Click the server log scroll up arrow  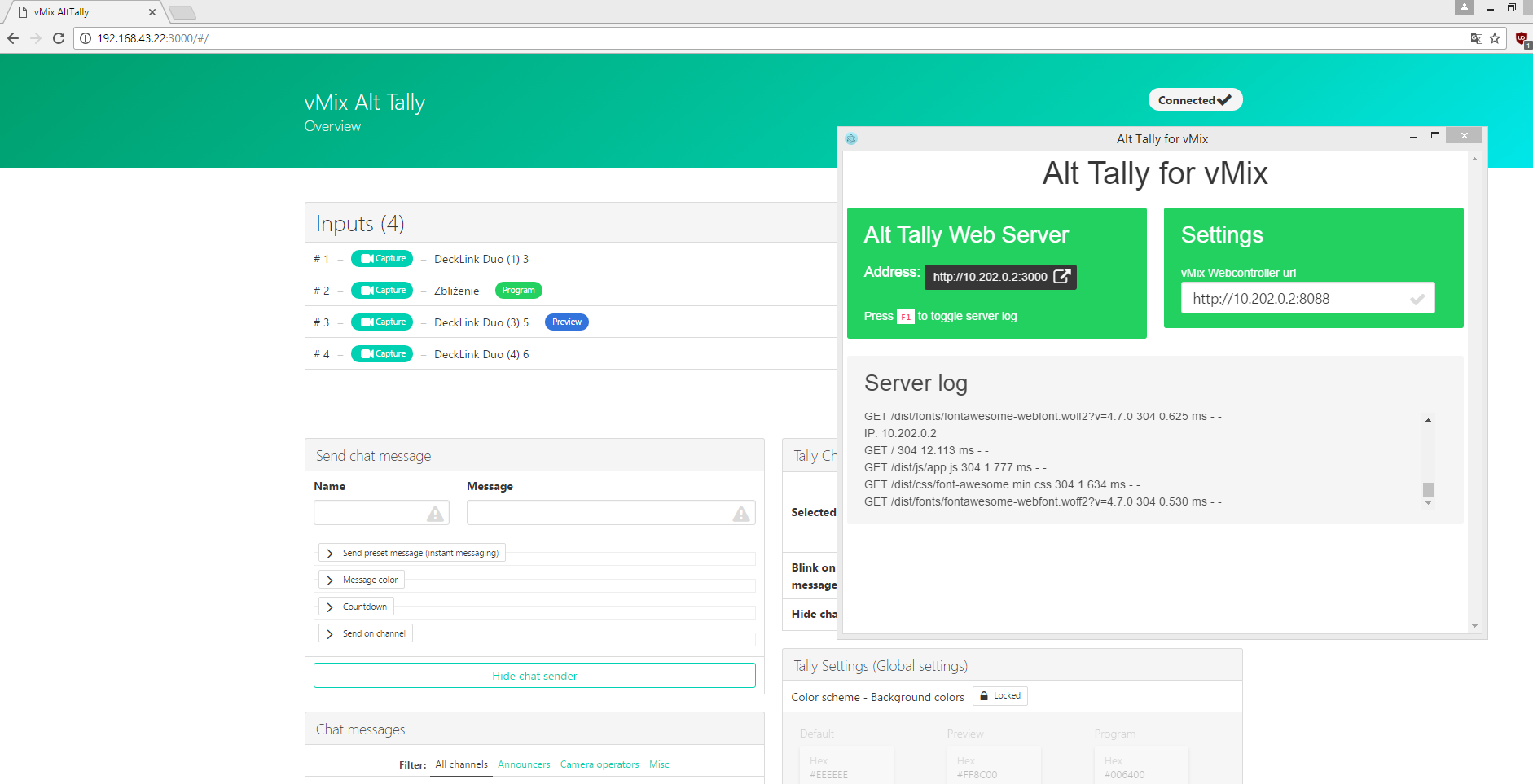coord(1428,420)
